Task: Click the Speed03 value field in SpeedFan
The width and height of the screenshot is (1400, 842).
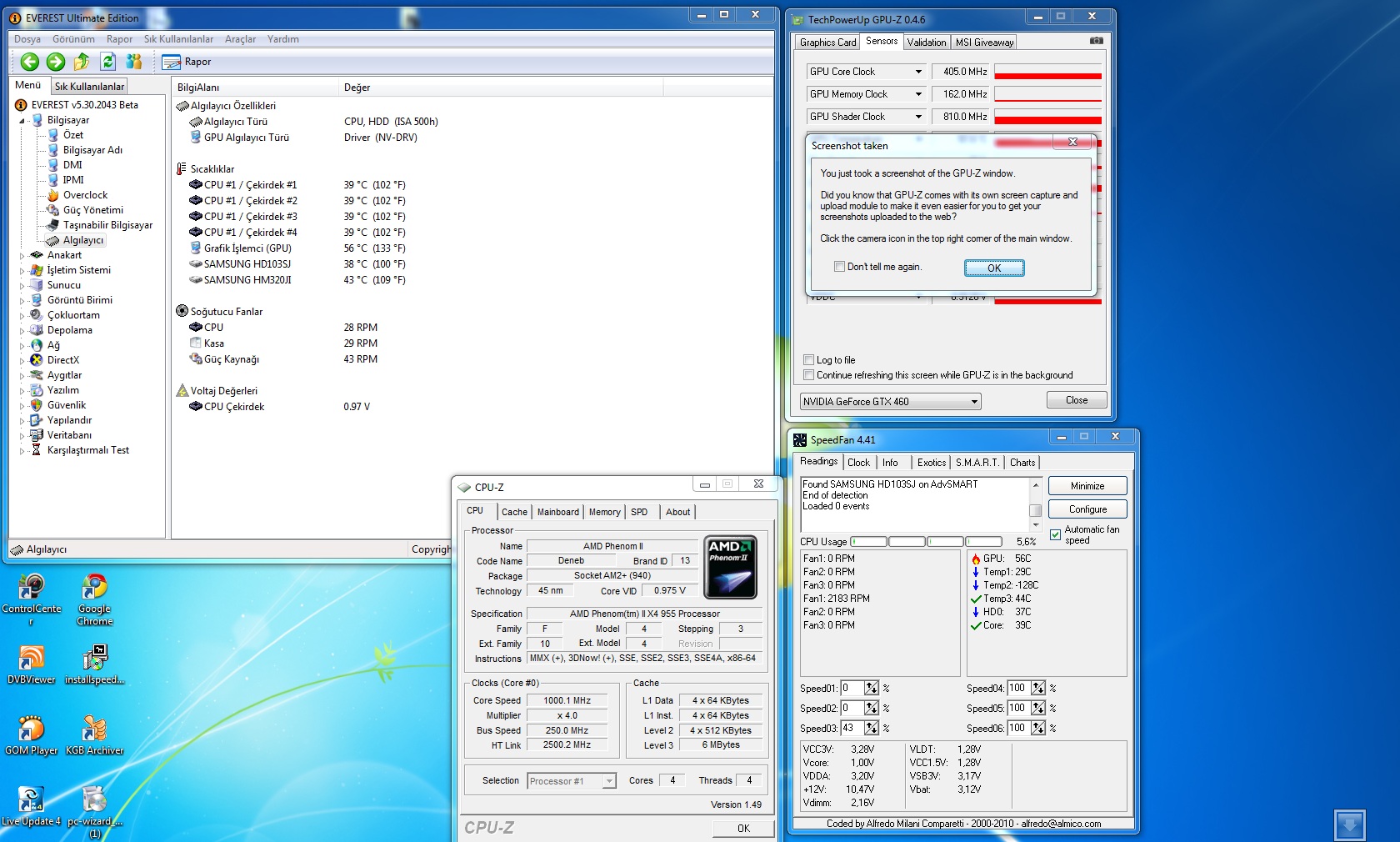Action: (x=852, y=728)
